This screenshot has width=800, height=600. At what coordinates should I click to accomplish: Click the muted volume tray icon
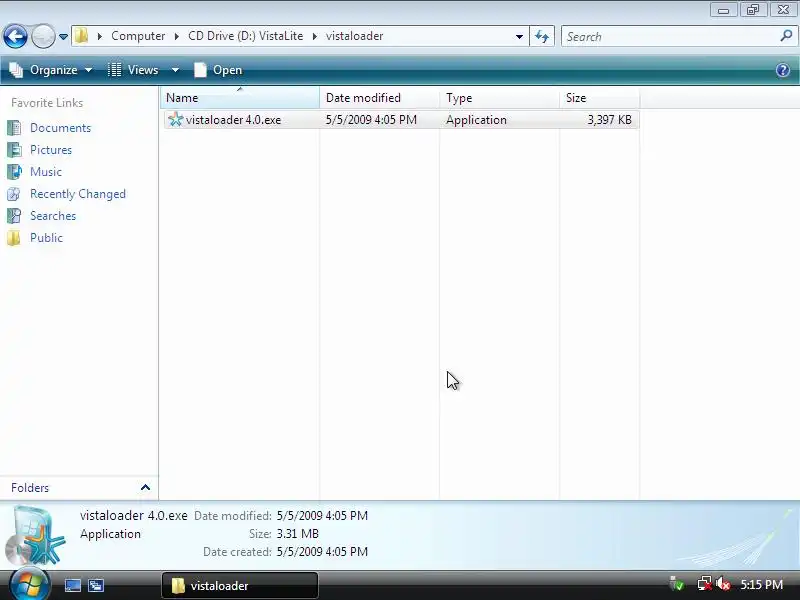pos(723,584)
